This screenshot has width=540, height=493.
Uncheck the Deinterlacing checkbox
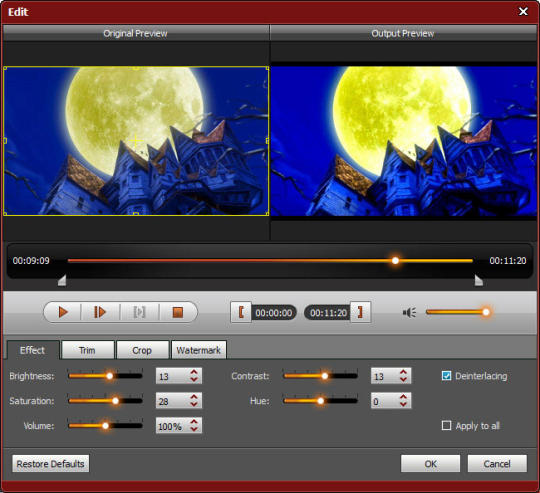tap(446, 376)
